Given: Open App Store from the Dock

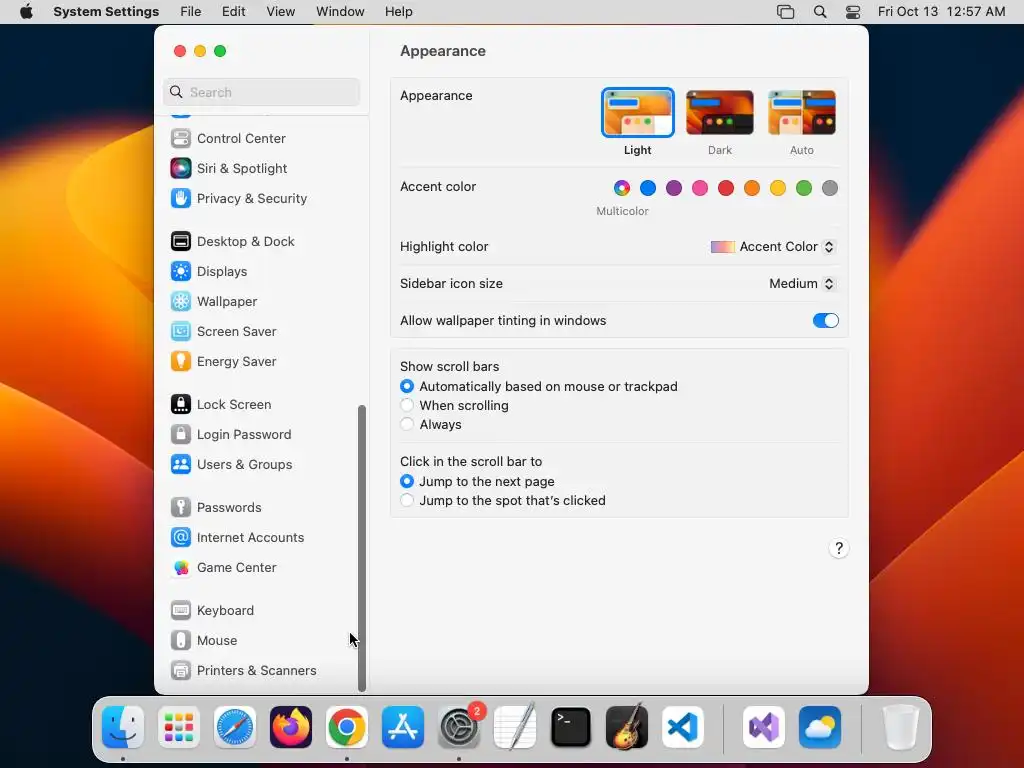Looking at the screenshot, I should (403, 728).
